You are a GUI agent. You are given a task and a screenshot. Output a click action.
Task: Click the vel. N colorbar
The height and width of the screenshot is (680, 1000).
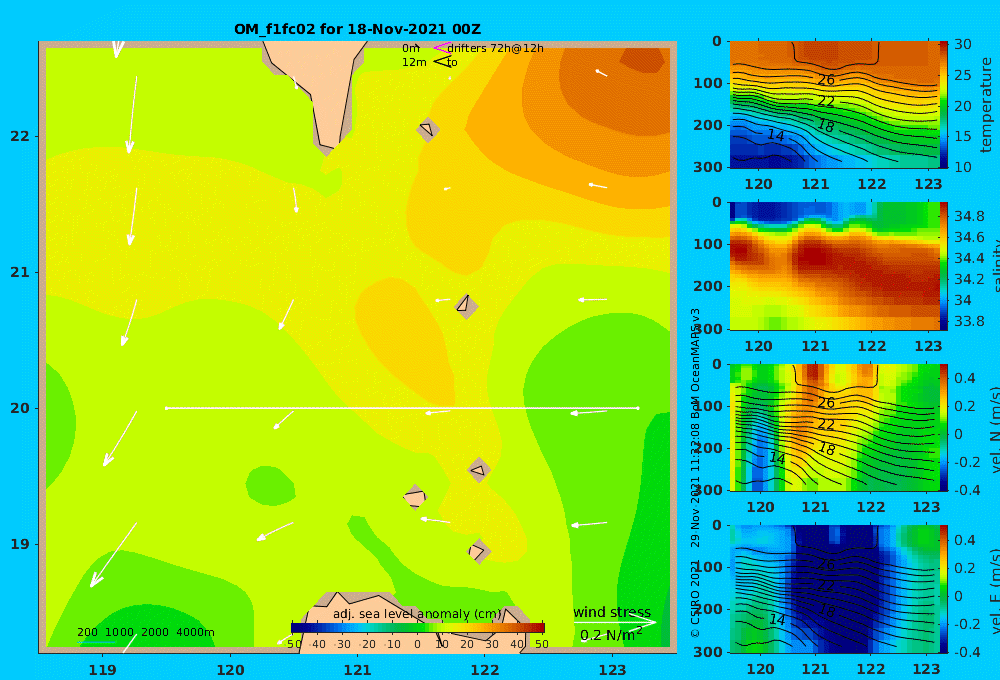(x=943, y=427)
